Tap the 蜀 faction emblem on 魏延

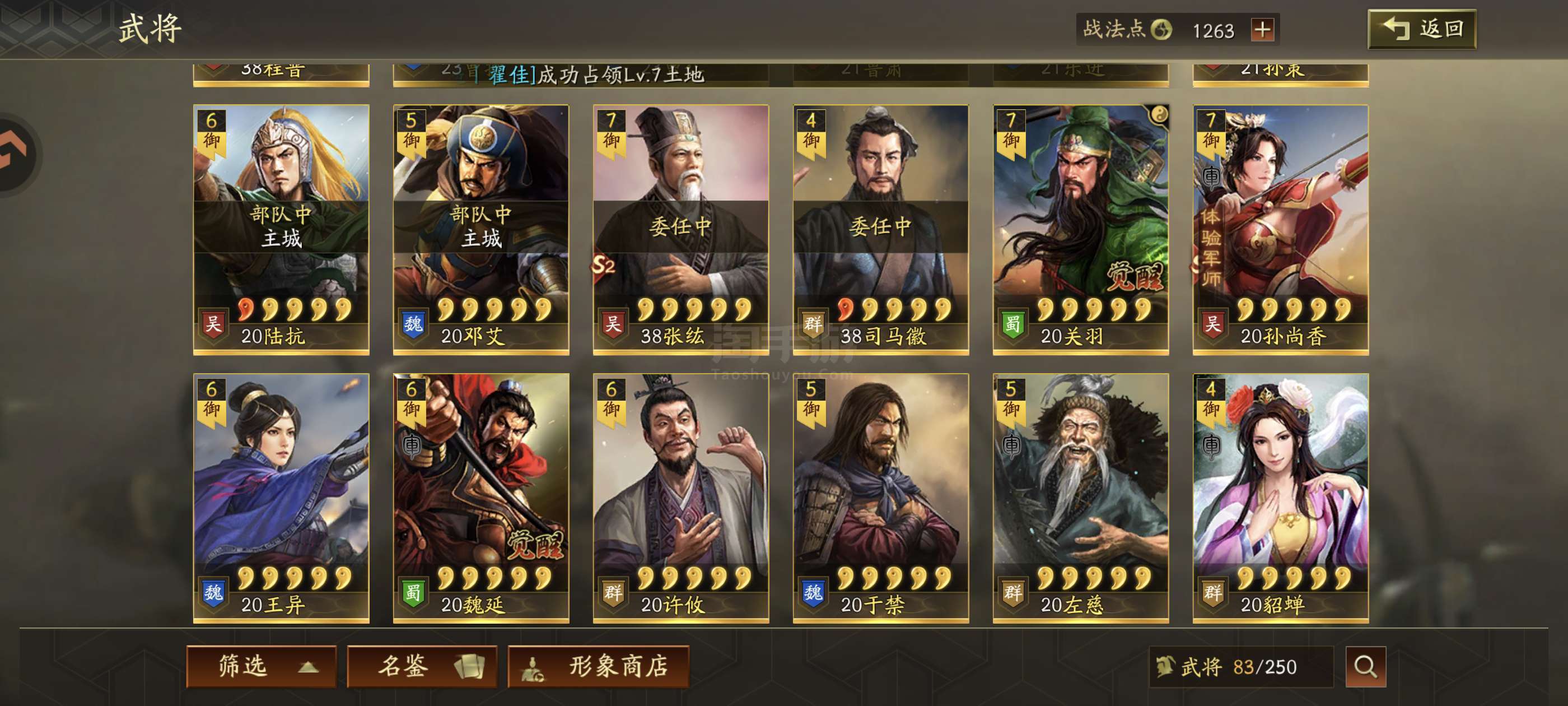click(413, 592)
